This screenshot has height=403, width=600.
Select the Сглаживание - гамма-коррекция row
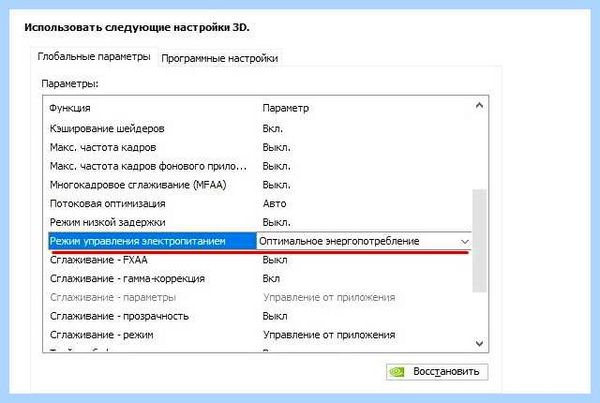[260, 279]
